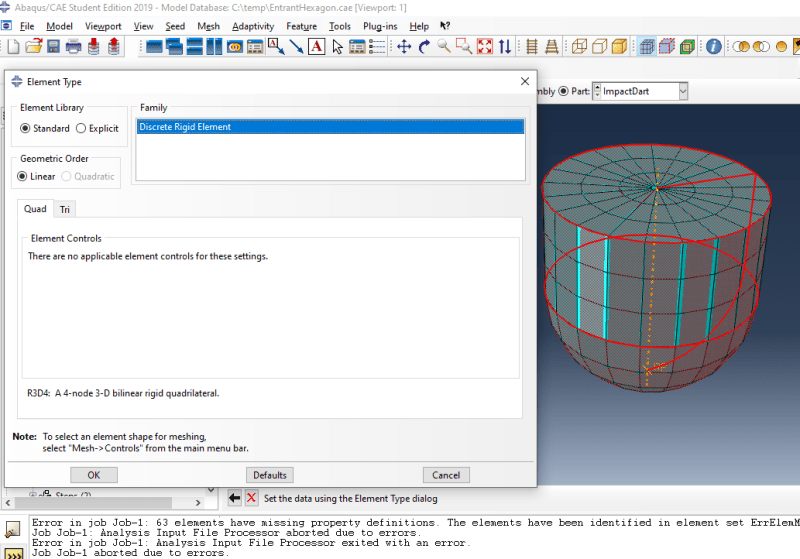
Task: Click the model tree horizontal scrollbar right arrow
Action: (x=198, y=503)
